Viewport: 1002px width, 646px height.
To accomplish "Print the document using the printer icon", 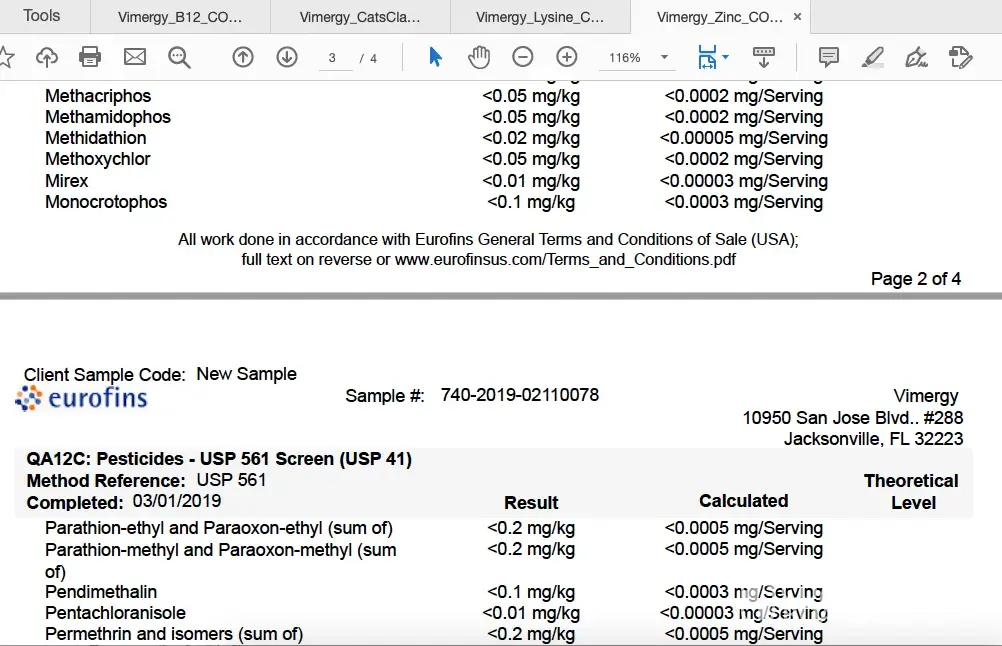I will point(90,57).
